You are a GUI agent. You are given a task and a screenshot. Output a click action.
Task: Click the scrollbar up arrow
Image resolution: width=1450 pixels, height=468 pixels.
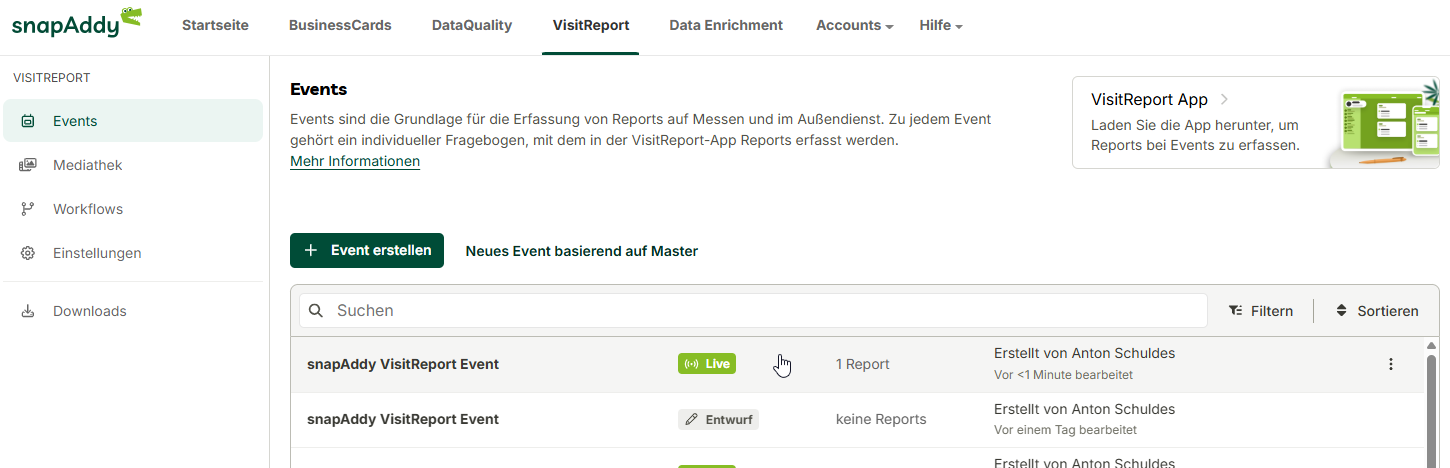pos(1432,345)
